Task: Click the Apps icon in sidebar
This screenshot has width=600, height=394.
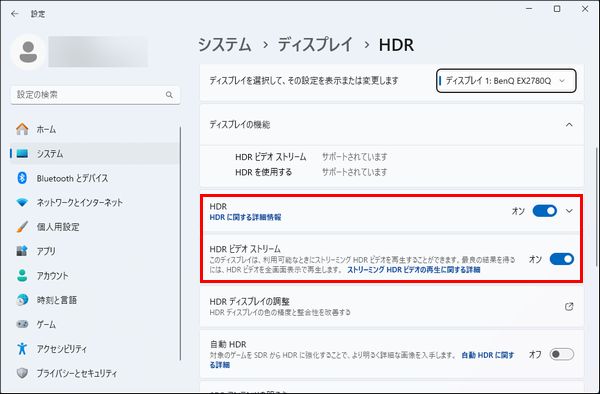Action: (x=22, y=251)
